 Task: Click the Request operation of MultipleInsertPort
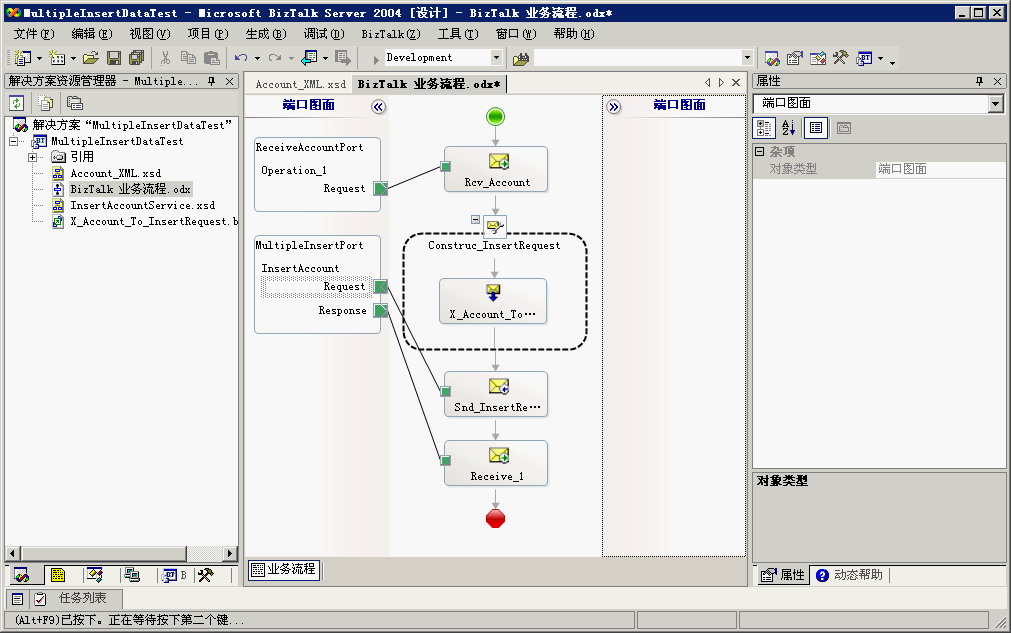pyautogui.click(x=316, y=287)
